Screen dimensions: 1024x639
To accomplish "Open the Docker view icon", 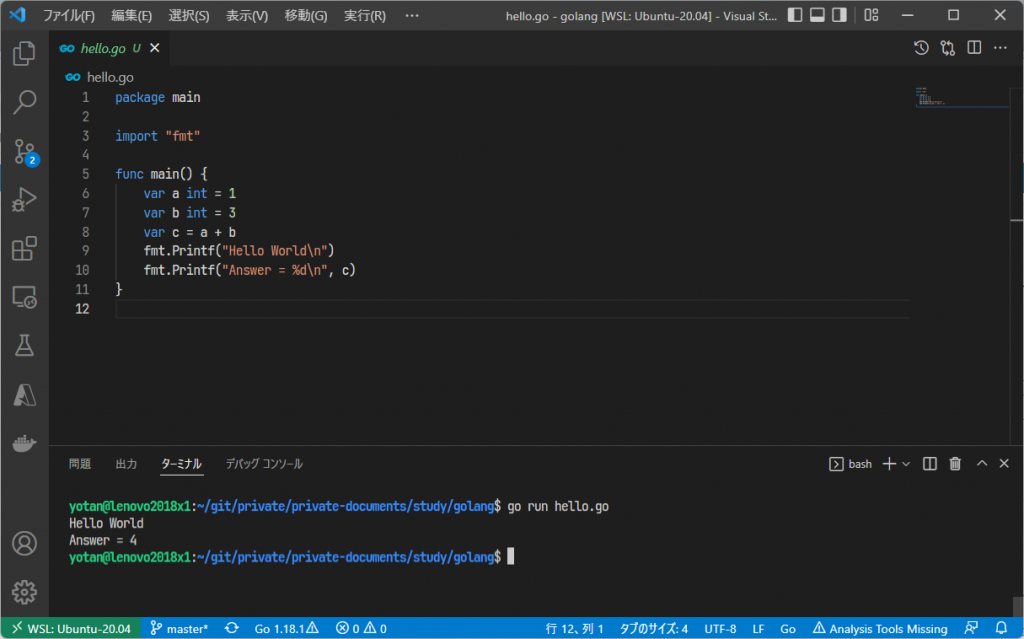I will 24,444.
